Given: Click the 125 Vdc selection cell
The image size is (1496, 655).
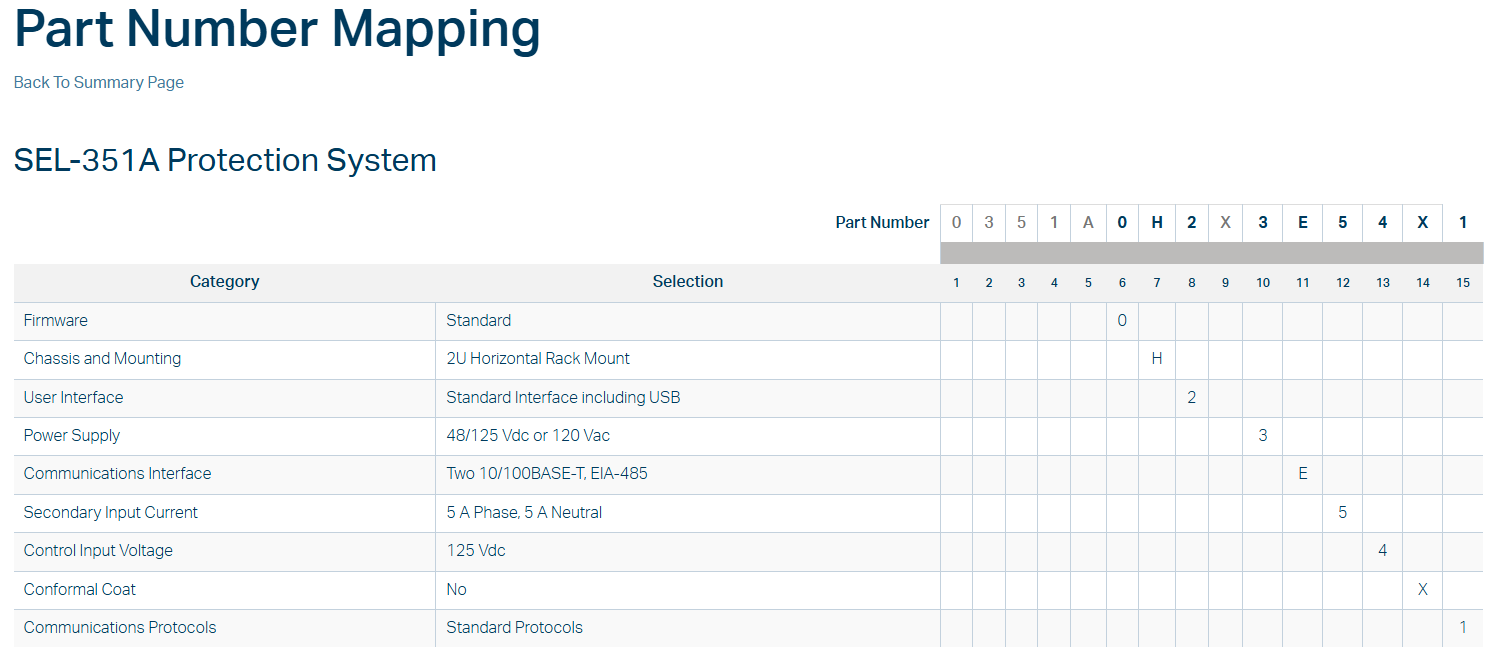Looking at the screenshot, I should (x=688, y=551).
